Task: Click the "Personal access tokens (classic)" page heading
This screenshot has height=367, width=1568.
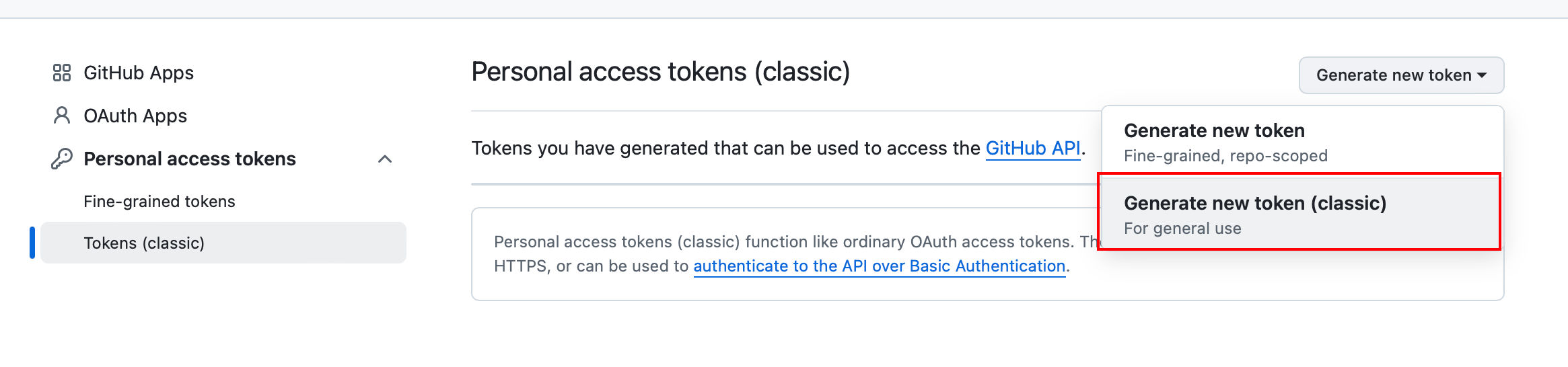Action: 660,72
